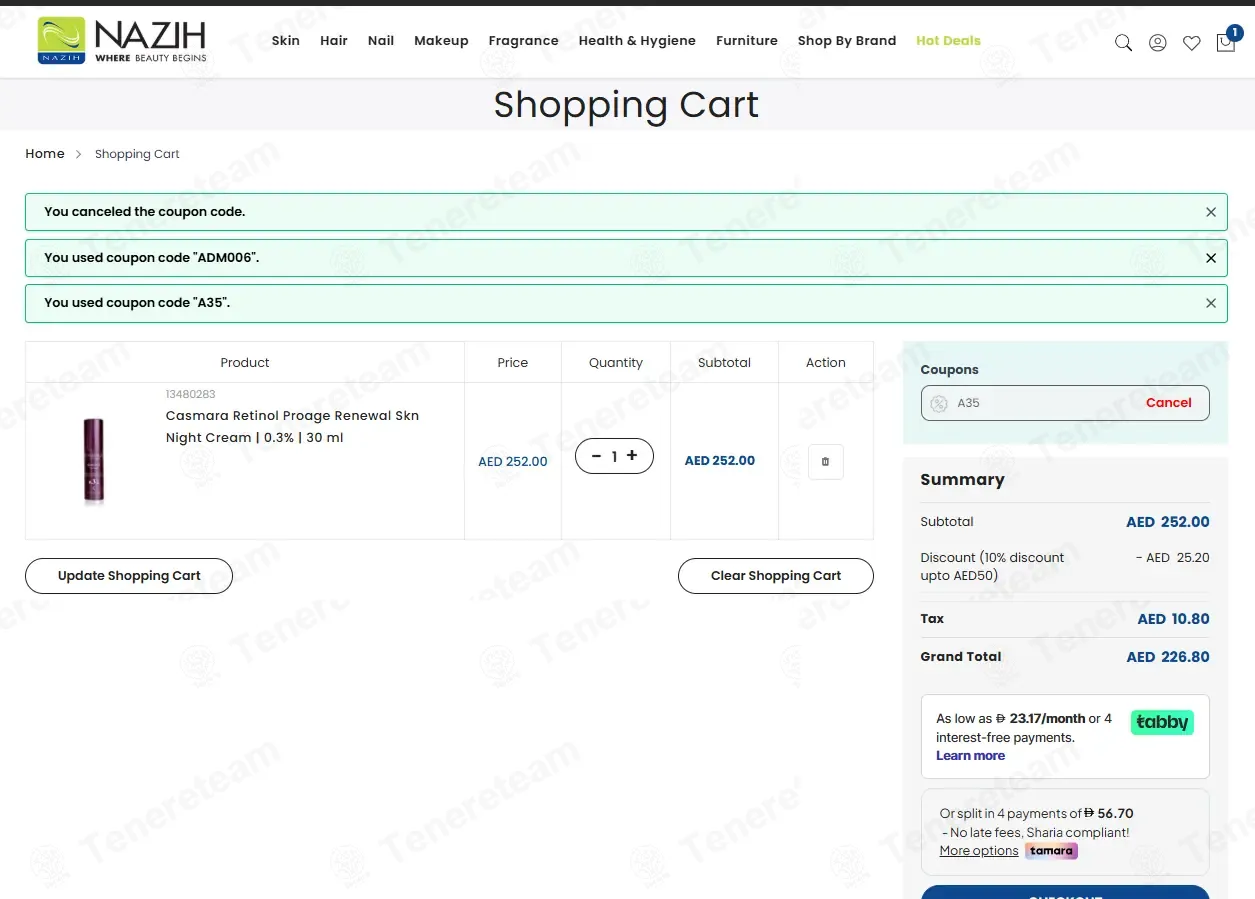The width and height of the screenshot is (1255, 899).
Task: Click Update Shopping Cart button
Action: point(129,576)
